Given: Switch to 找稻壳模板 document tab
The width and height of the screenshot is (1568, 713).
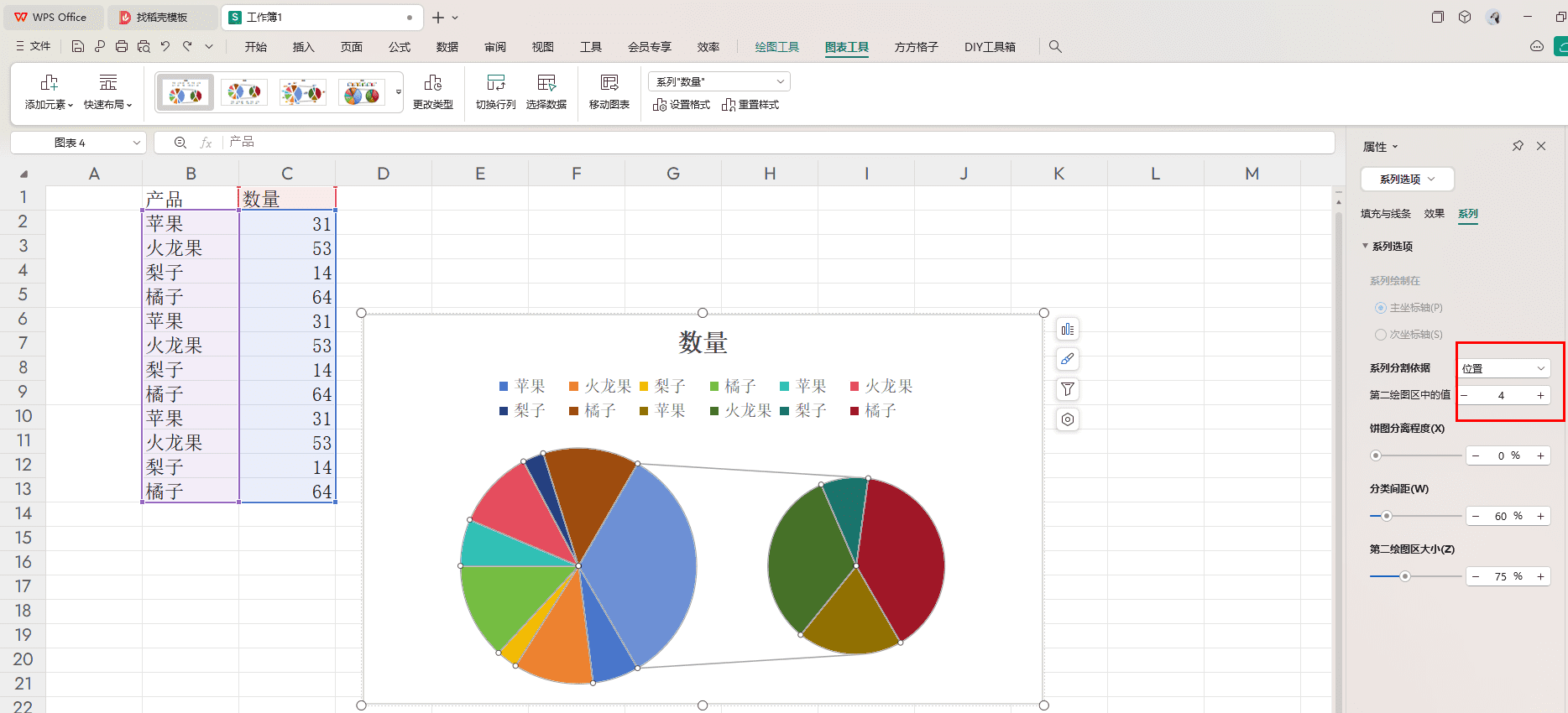Looking at the screenshot, I should point(162,17).
